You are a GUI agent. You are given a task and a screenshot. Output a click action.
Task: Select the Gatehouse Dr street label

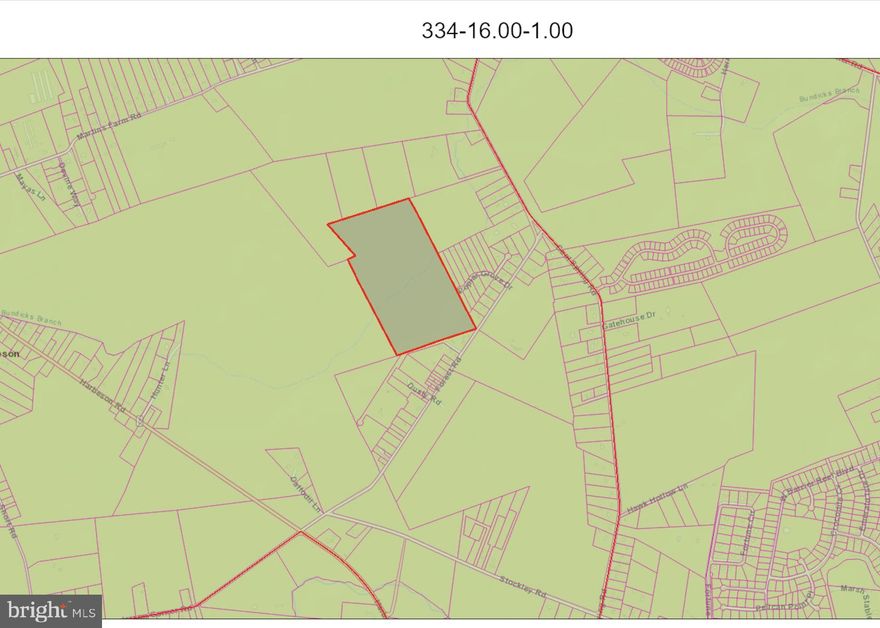click(629, 316)
